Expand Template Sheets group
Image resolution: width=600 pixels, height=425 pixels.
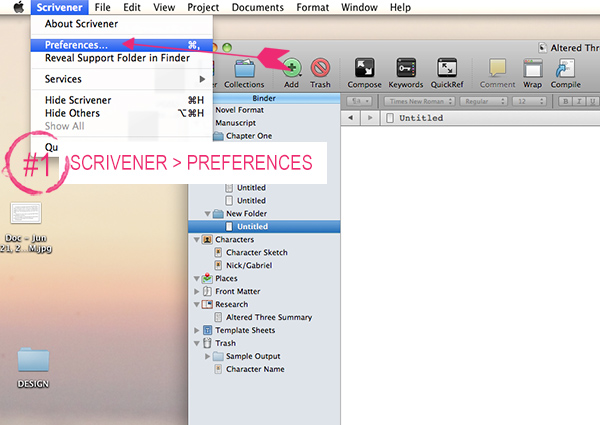coord(196,330)
